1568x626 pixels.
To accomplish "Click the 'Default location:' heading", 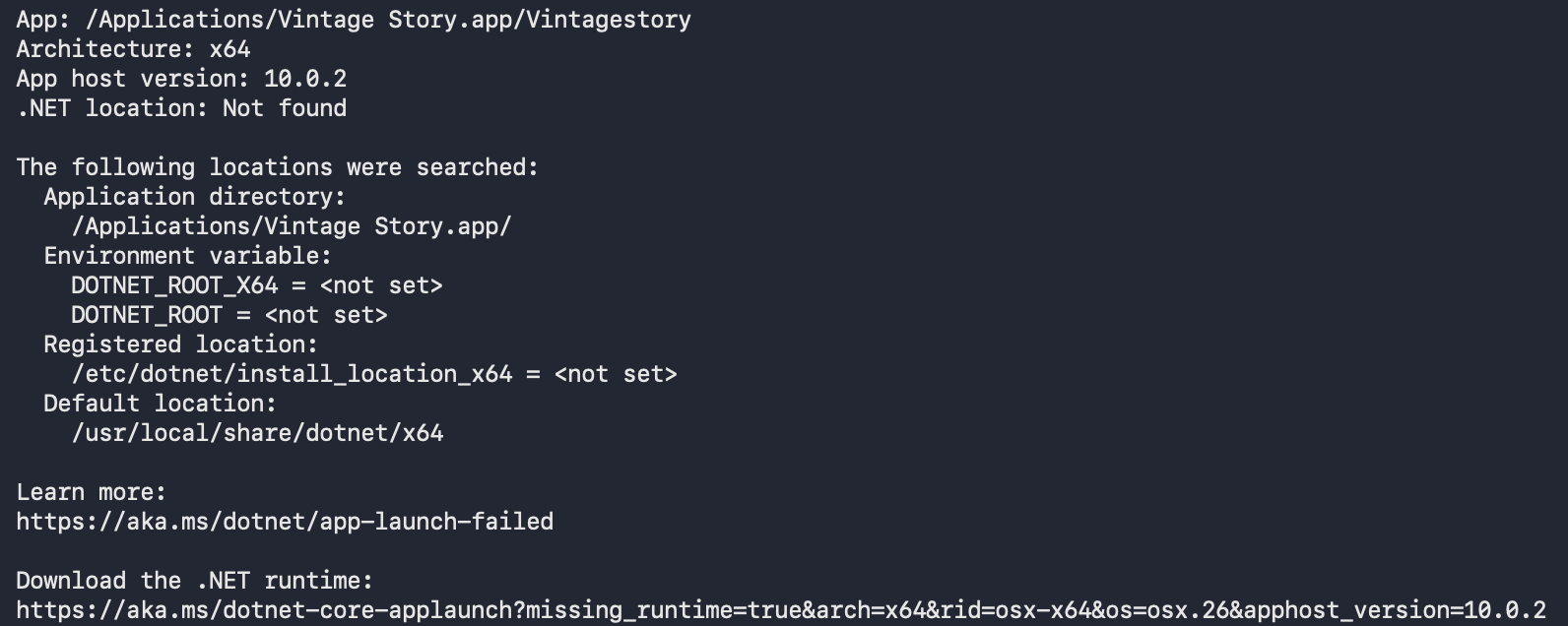I will coord(161,404).
